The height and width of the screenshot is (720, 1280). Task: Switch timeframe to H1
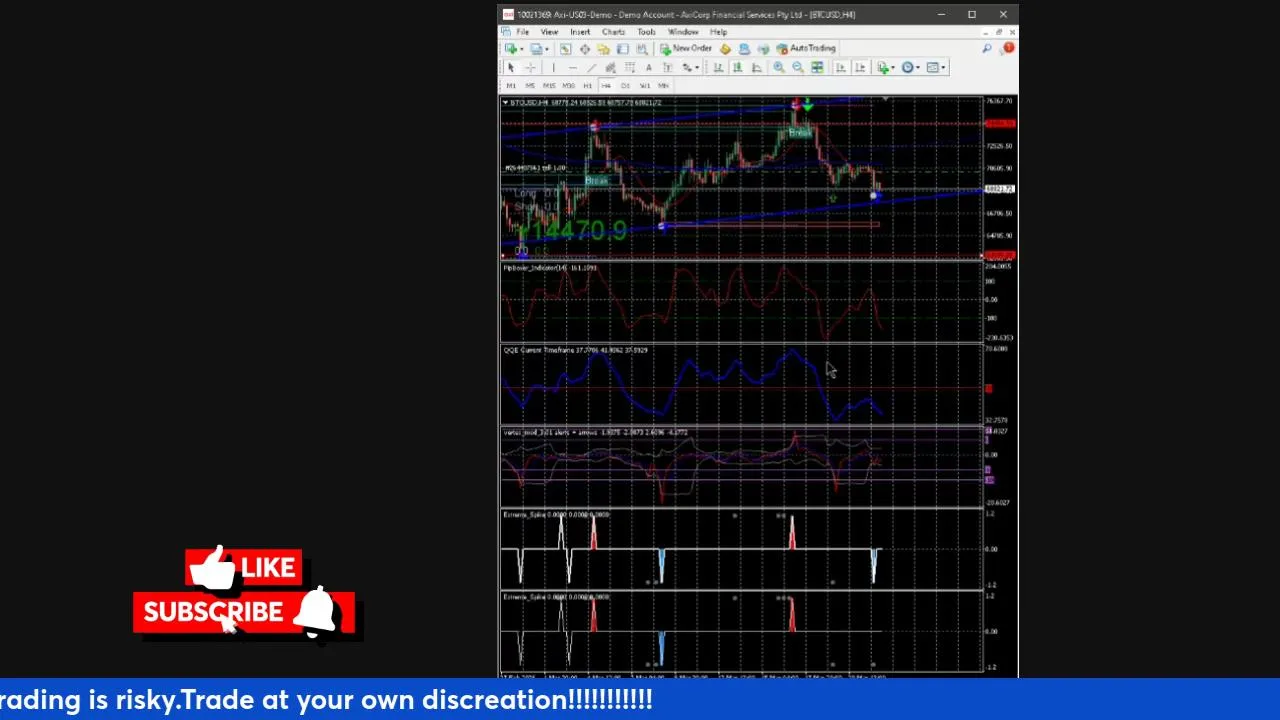click(x=588, y=86)
